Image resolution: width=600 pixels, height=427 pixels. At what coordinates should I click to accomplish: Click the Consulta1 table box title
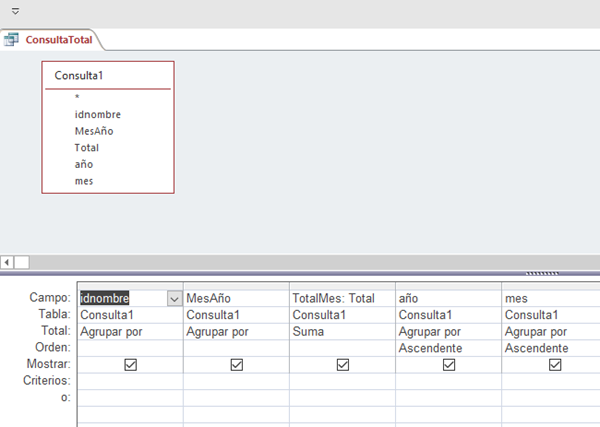80,75
